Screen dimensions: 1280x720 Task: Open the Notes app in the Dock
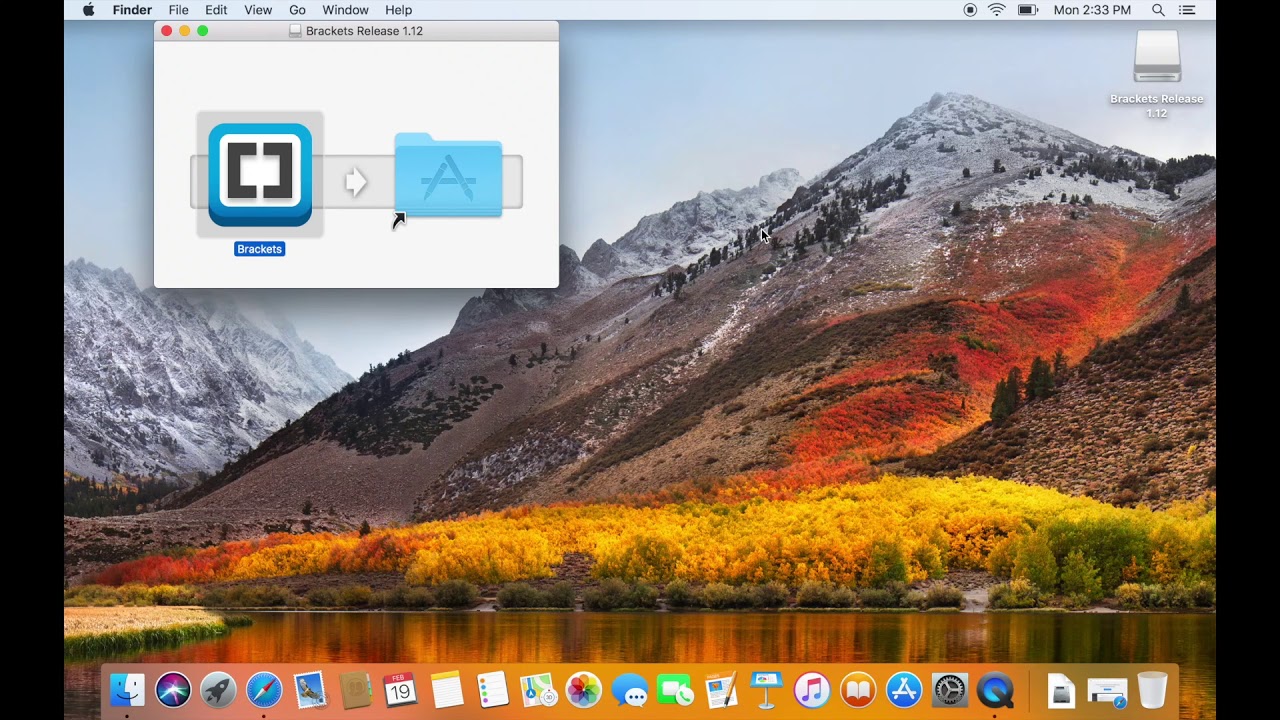coord(447,690)
